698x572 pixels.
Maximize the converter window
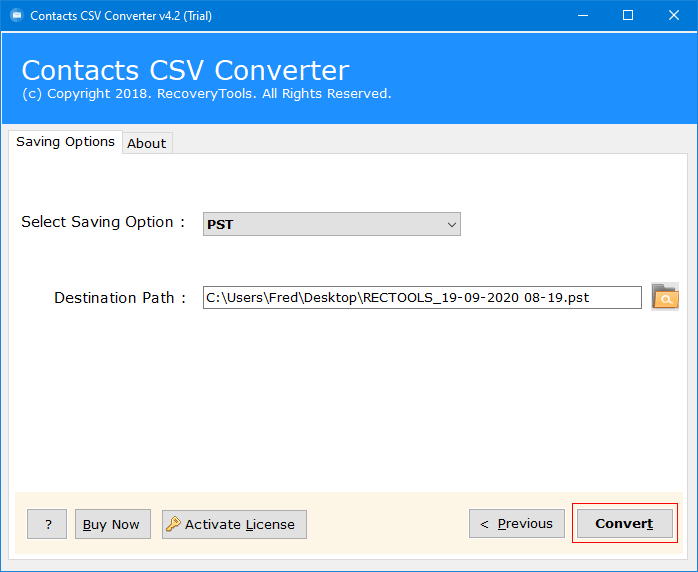point(628,16)
